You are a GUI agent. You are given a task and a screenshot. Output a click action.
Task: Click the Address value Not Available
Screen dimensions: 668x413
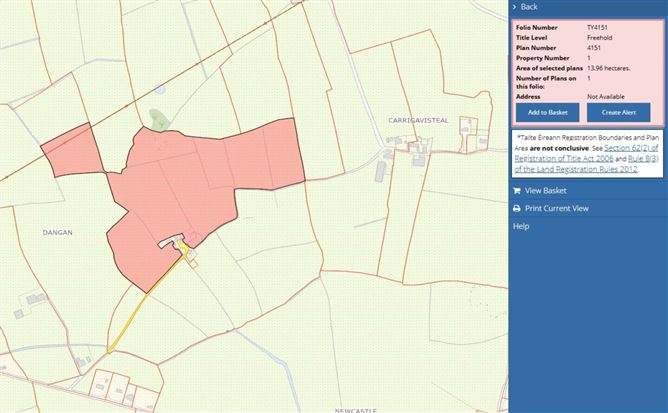coord(606,97)
